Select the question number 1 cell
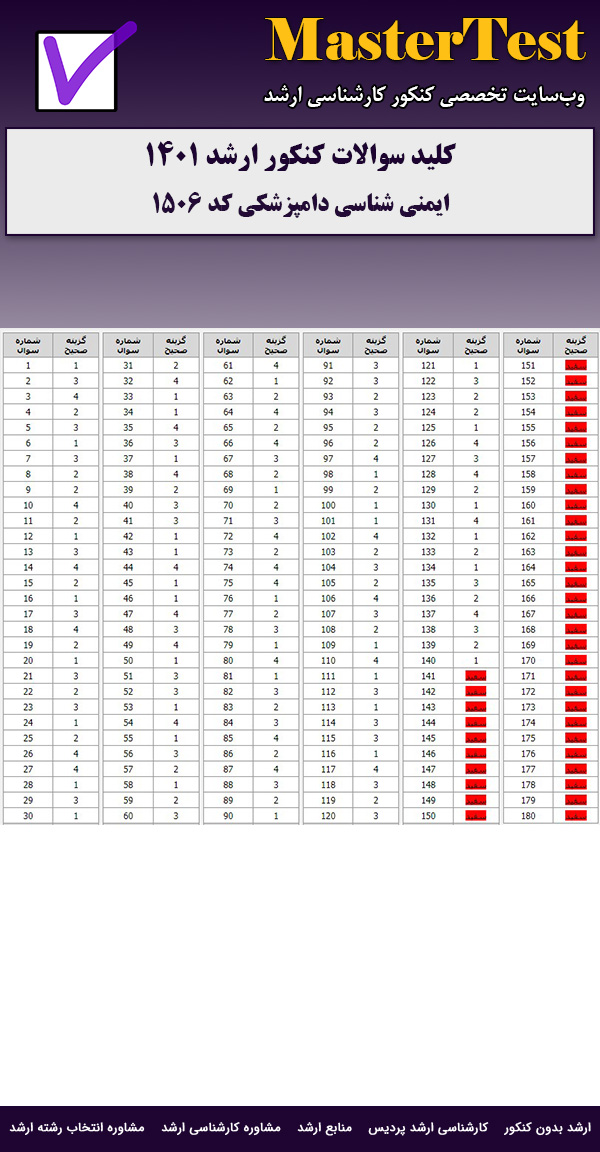The width and height of the screenshot is (600, 1152). (x=28, y=366)
